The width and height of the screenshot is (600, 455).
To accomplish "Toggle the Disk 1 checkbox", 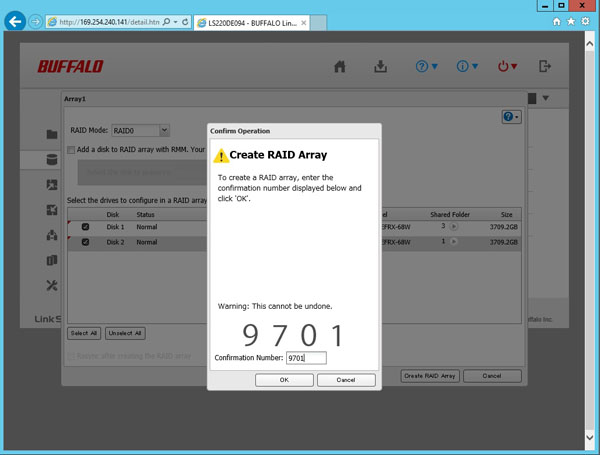I will tap(85, 227).
